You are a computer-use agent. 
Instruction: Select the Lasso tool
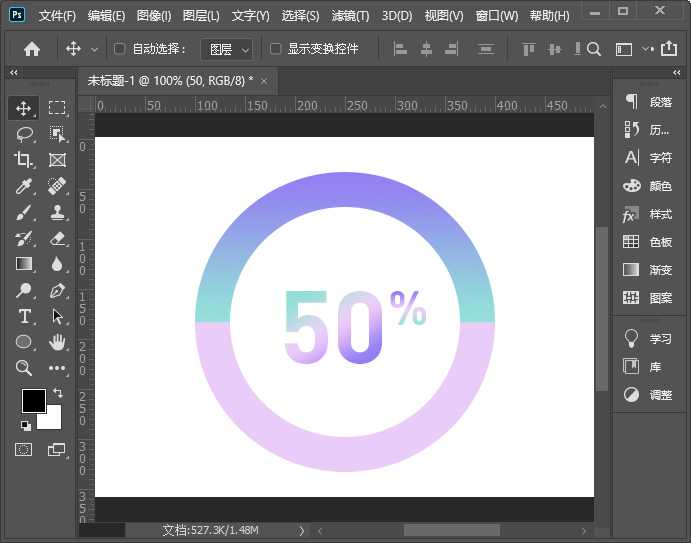[24, 134]
